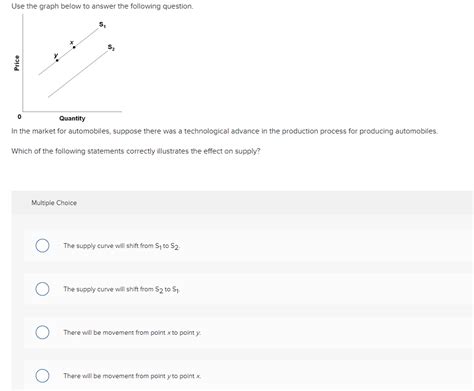Click point y on the supply graph
The image size is (474, 391).
tap(57, 60)
